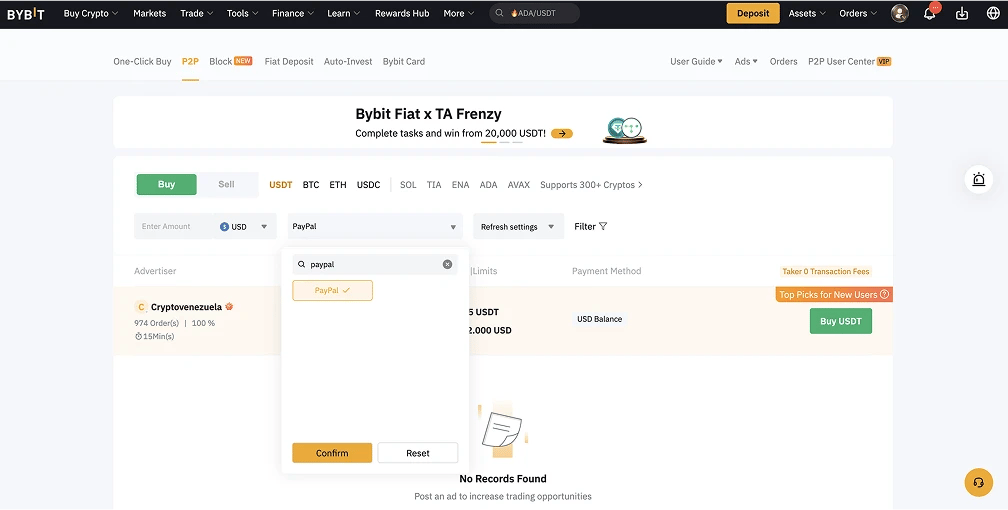Screen dimensions: 1008x510
Task: Open the Filter funnel icon
Action: (x=603, y=227)
